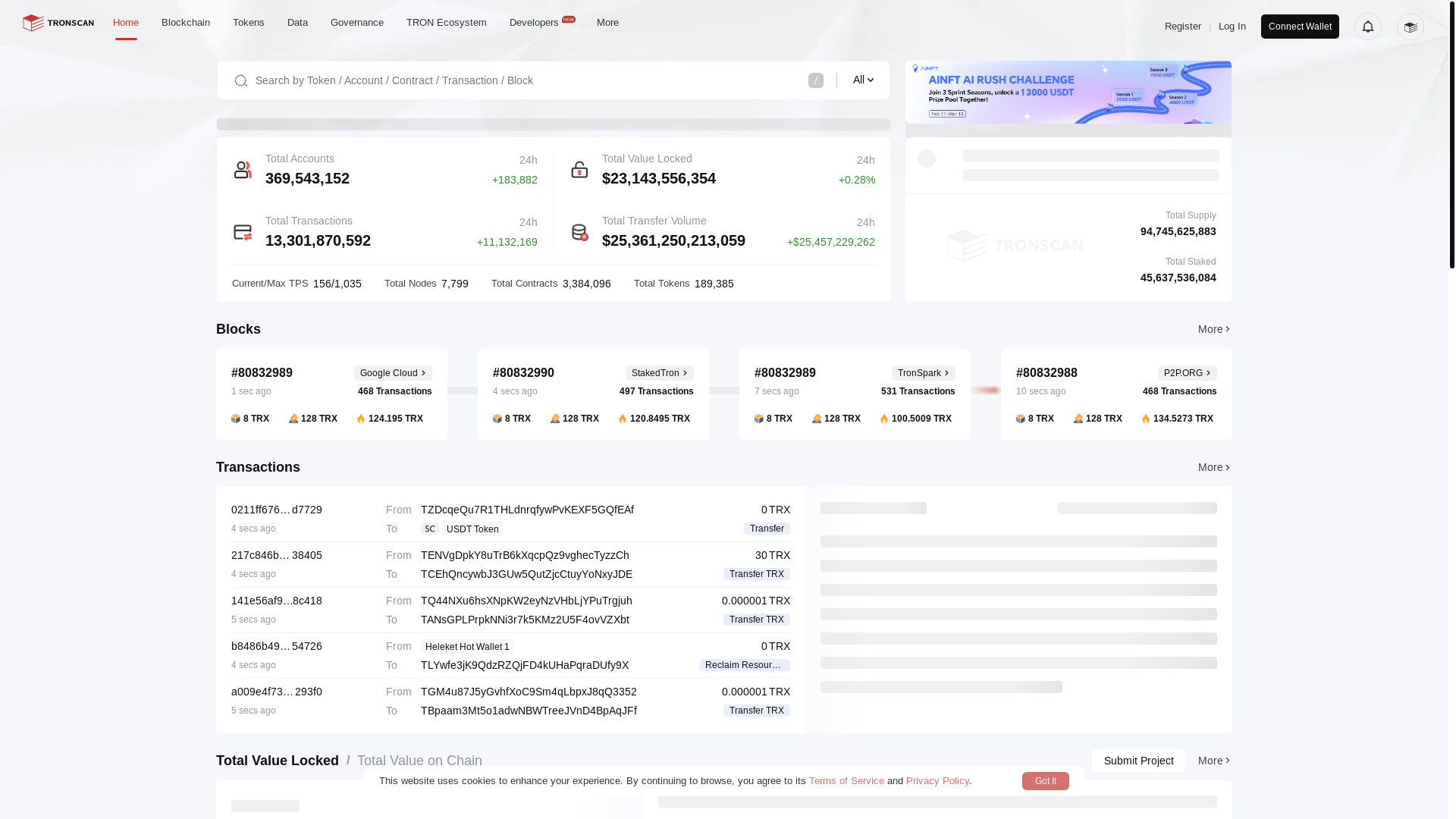Click the slash shortcut key icon
The height and width of the screenshot is (819, 1456).
click(816, 80)
